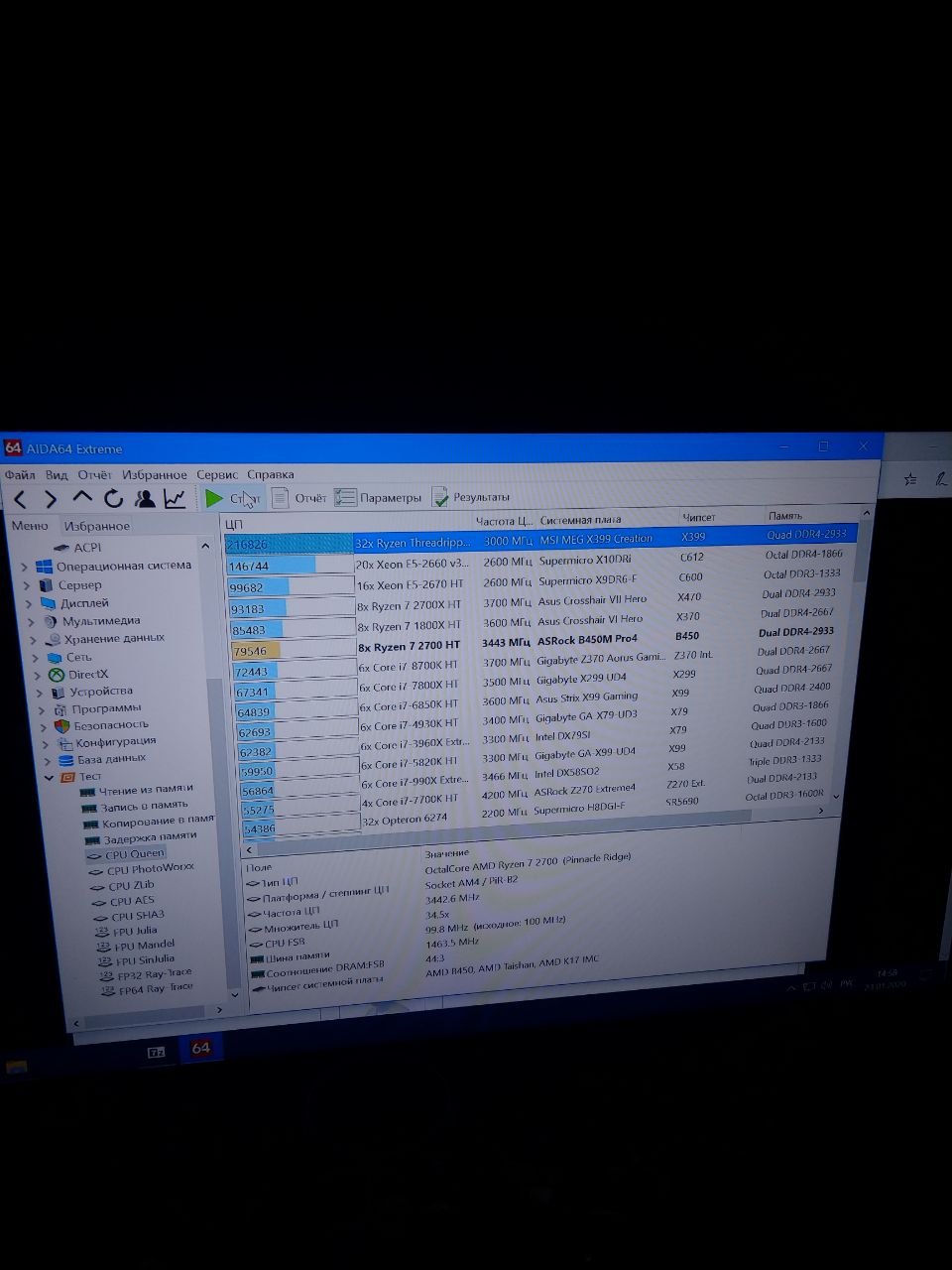Expand the Сеть tree node
Image resolution: width=952 pixels, height=1270 pixels.
point(35,658)
